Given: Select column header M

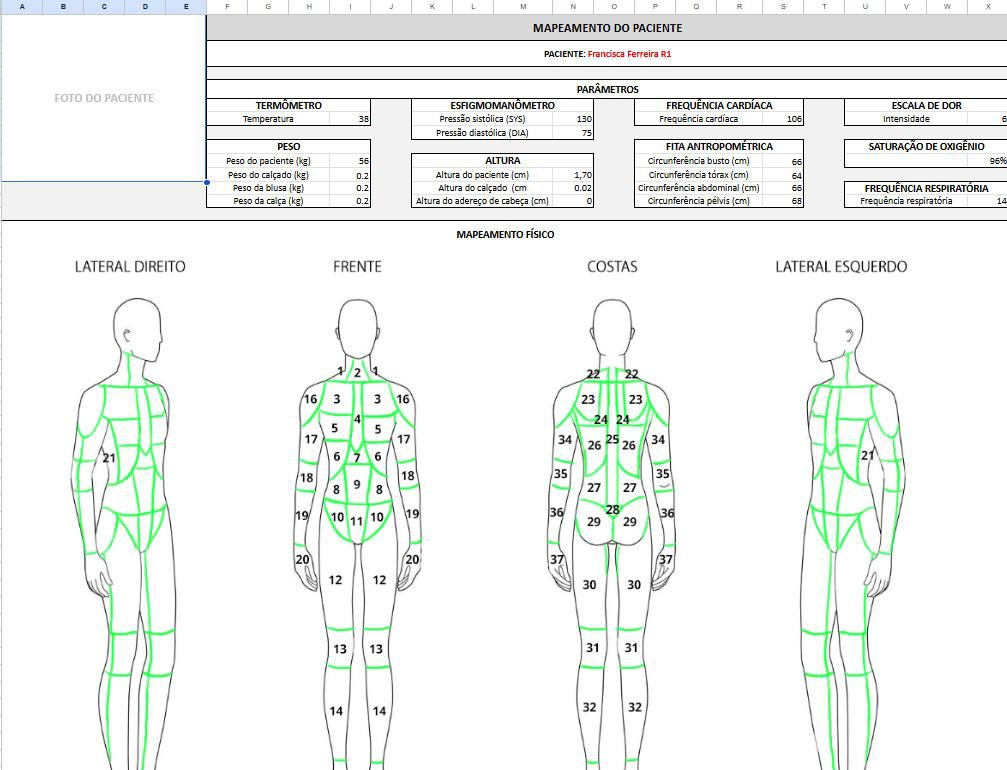Looking at the screenshot, I should (523, 6).
